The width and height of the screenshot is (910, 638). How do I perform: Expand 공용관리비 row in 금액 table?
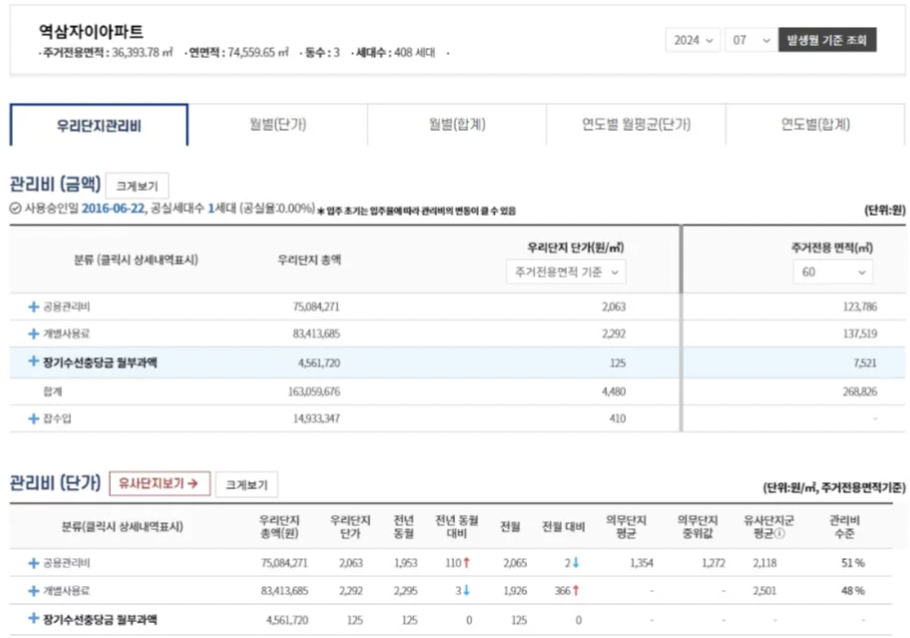click(x=34, y=307)
